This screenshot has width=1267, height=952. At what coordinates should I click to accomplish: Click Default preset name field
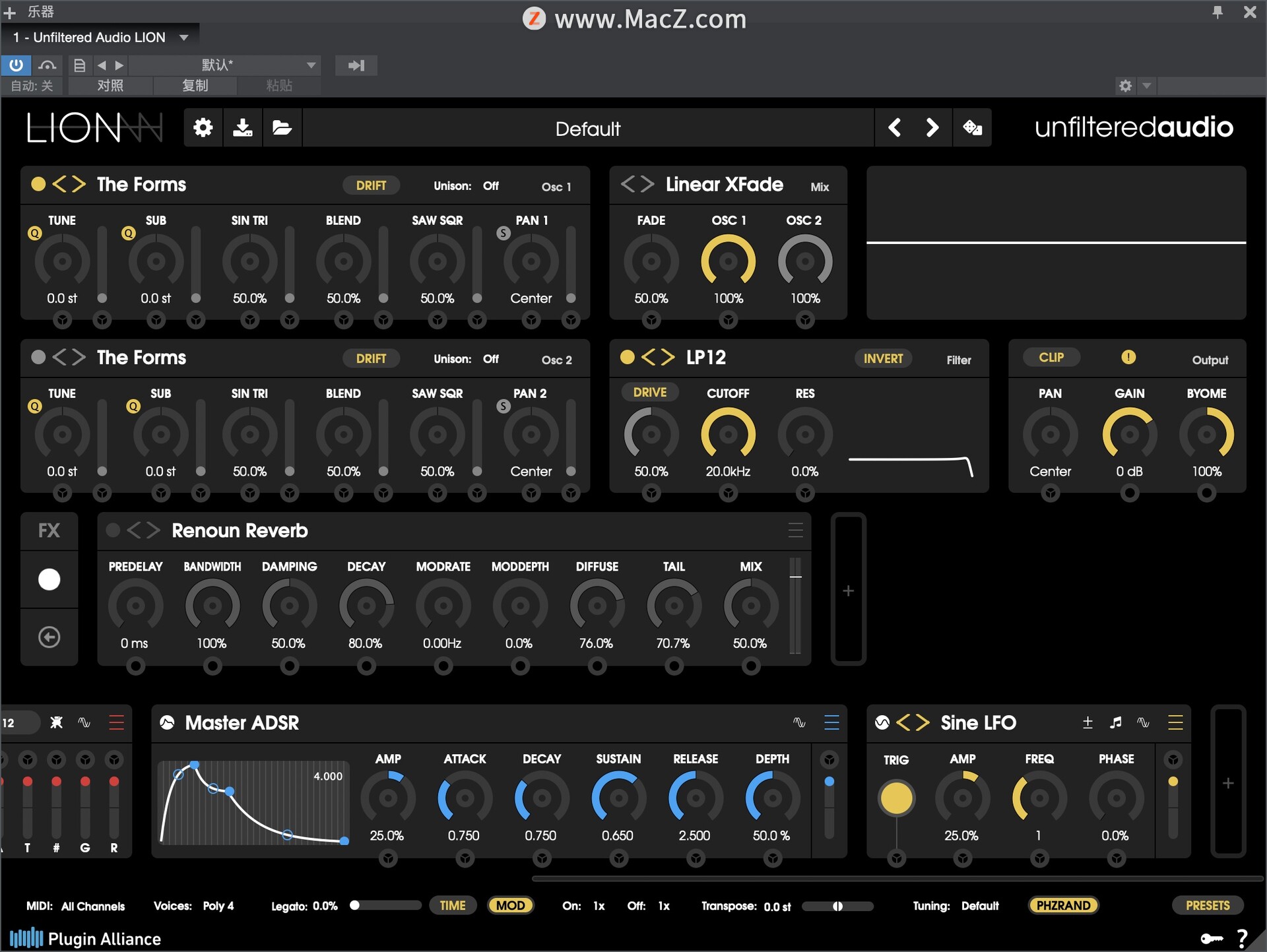588,128
